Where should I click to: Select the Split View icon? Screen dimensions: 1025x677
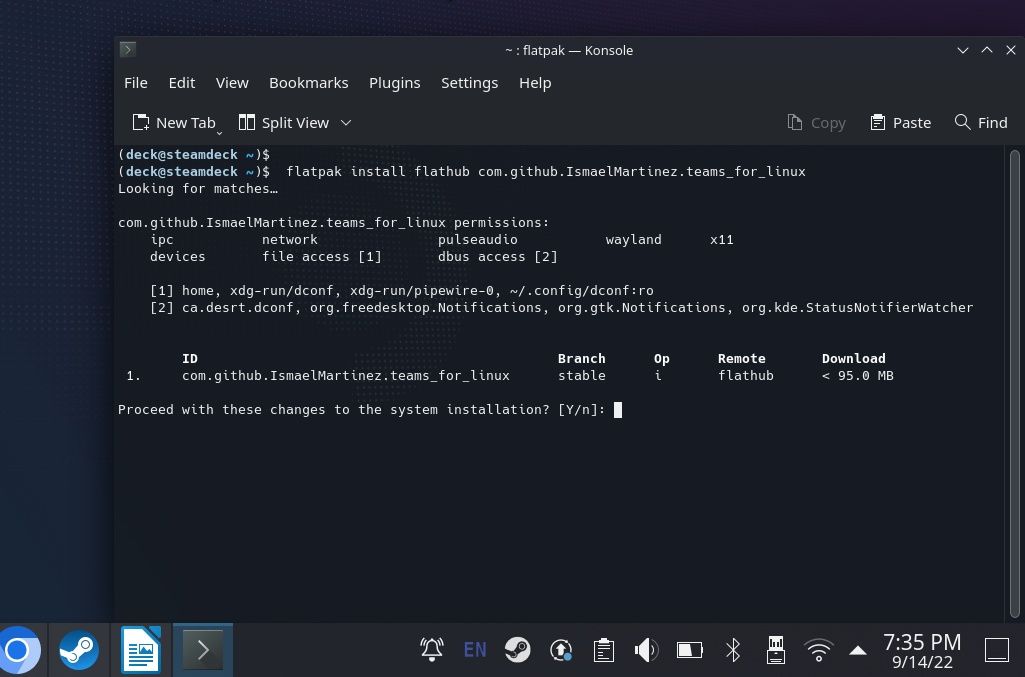287,122
